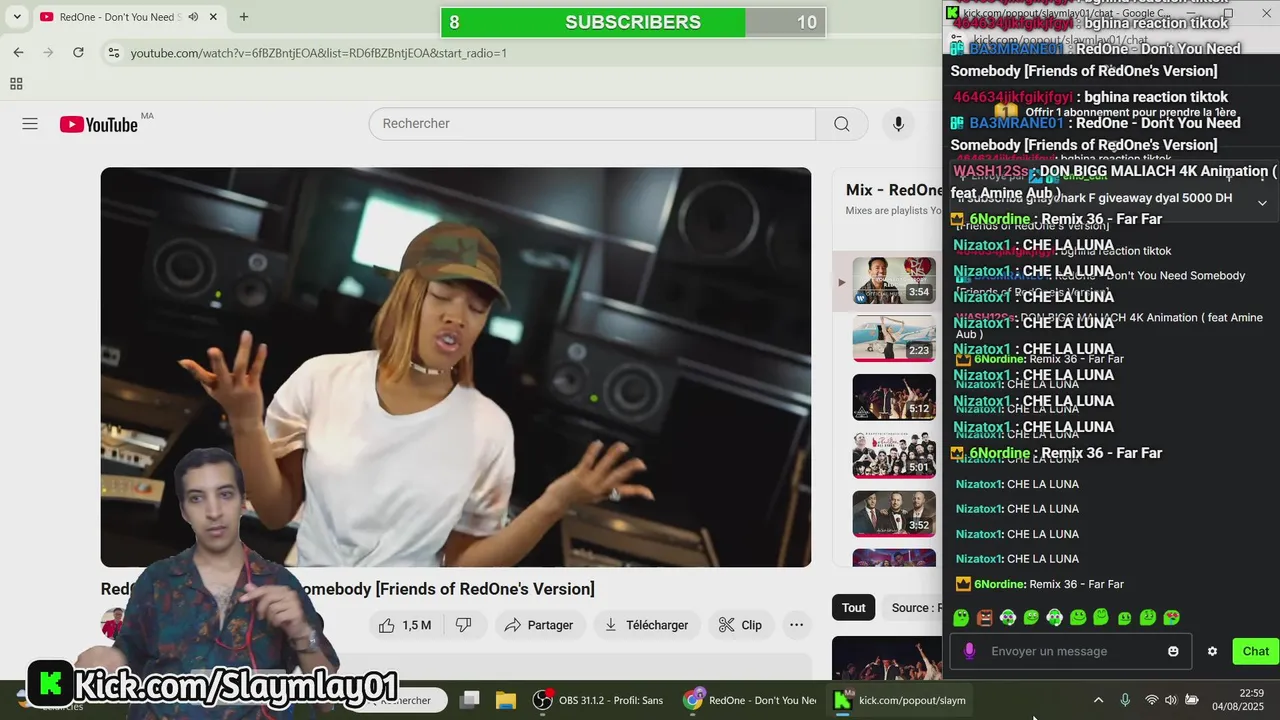Pick the angry brown face emote
Image resolution: width=1280 pixels, height=720 pixels.
point(985,618)
